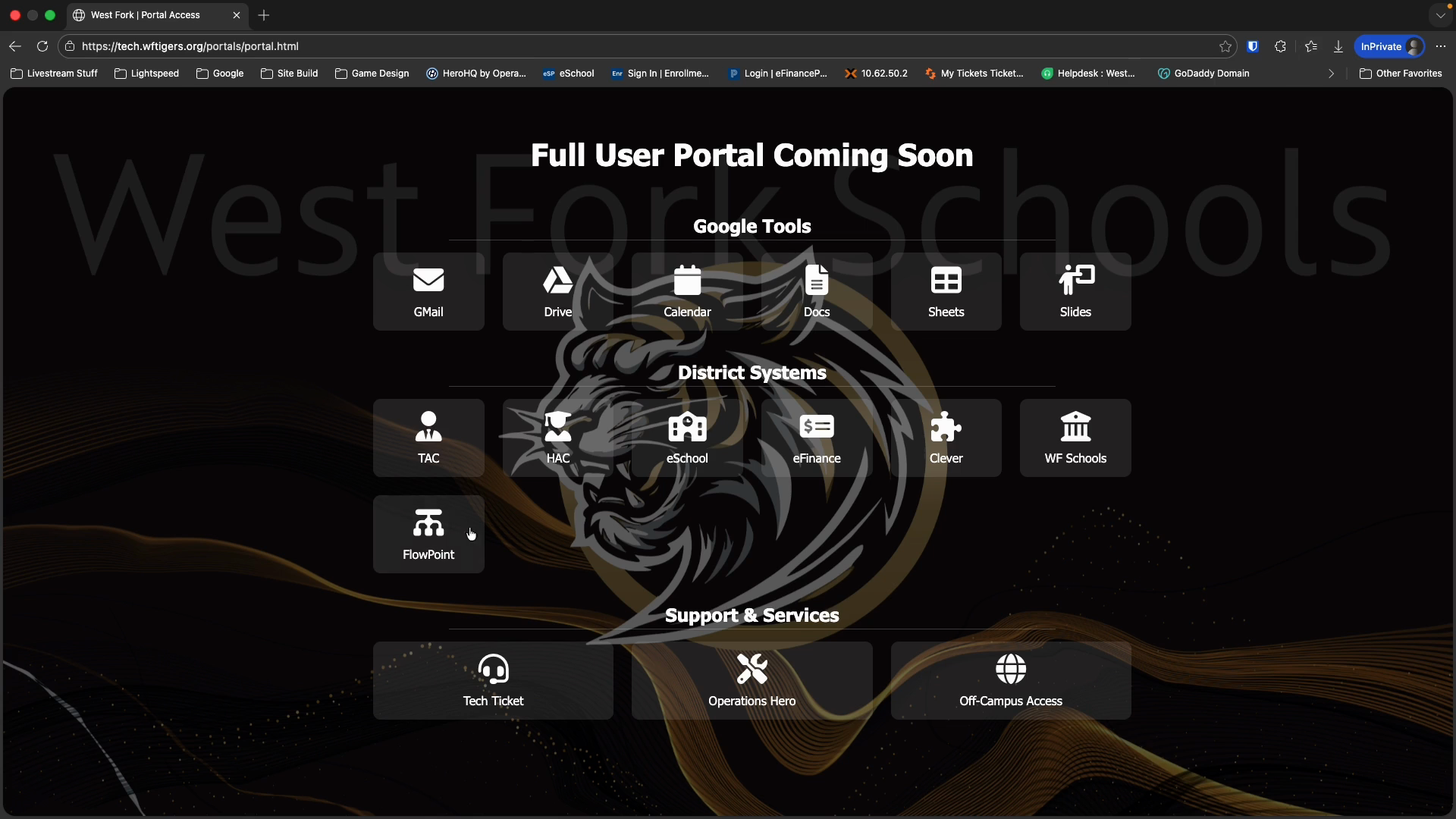The width and height of the screenshot is (1456, 819).
Task: Open the eFinance district system
Action: pyautogui.click(x=816, y=438)
